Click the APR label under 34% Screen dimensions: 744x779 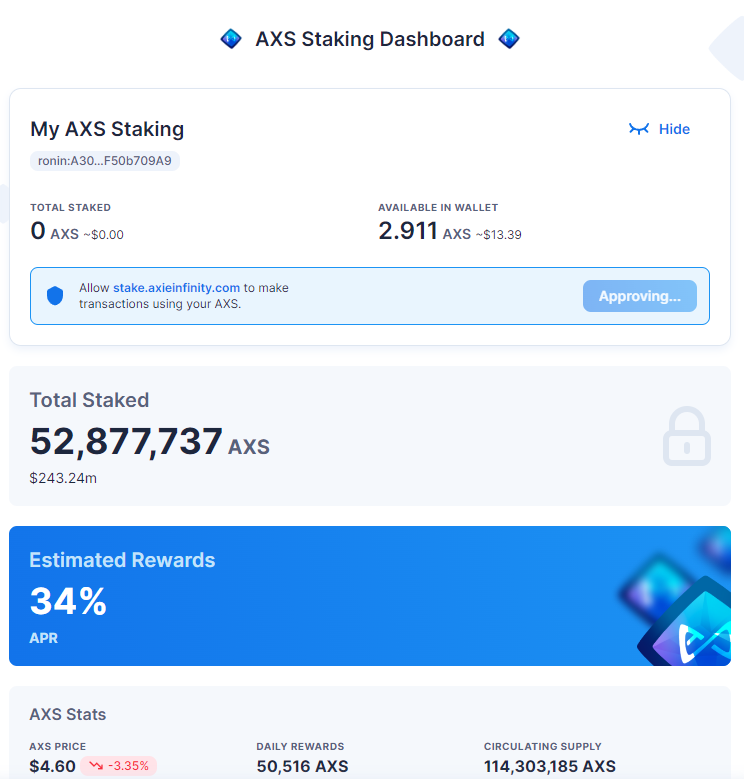point(44,638)
